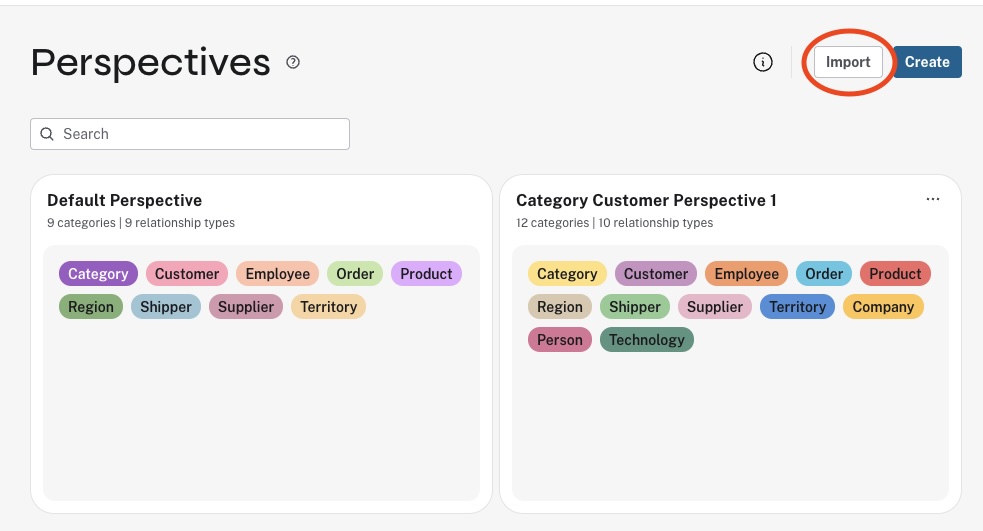
Task: Click the Territory tag in Default Perspective
Action: tap(328, 307)
